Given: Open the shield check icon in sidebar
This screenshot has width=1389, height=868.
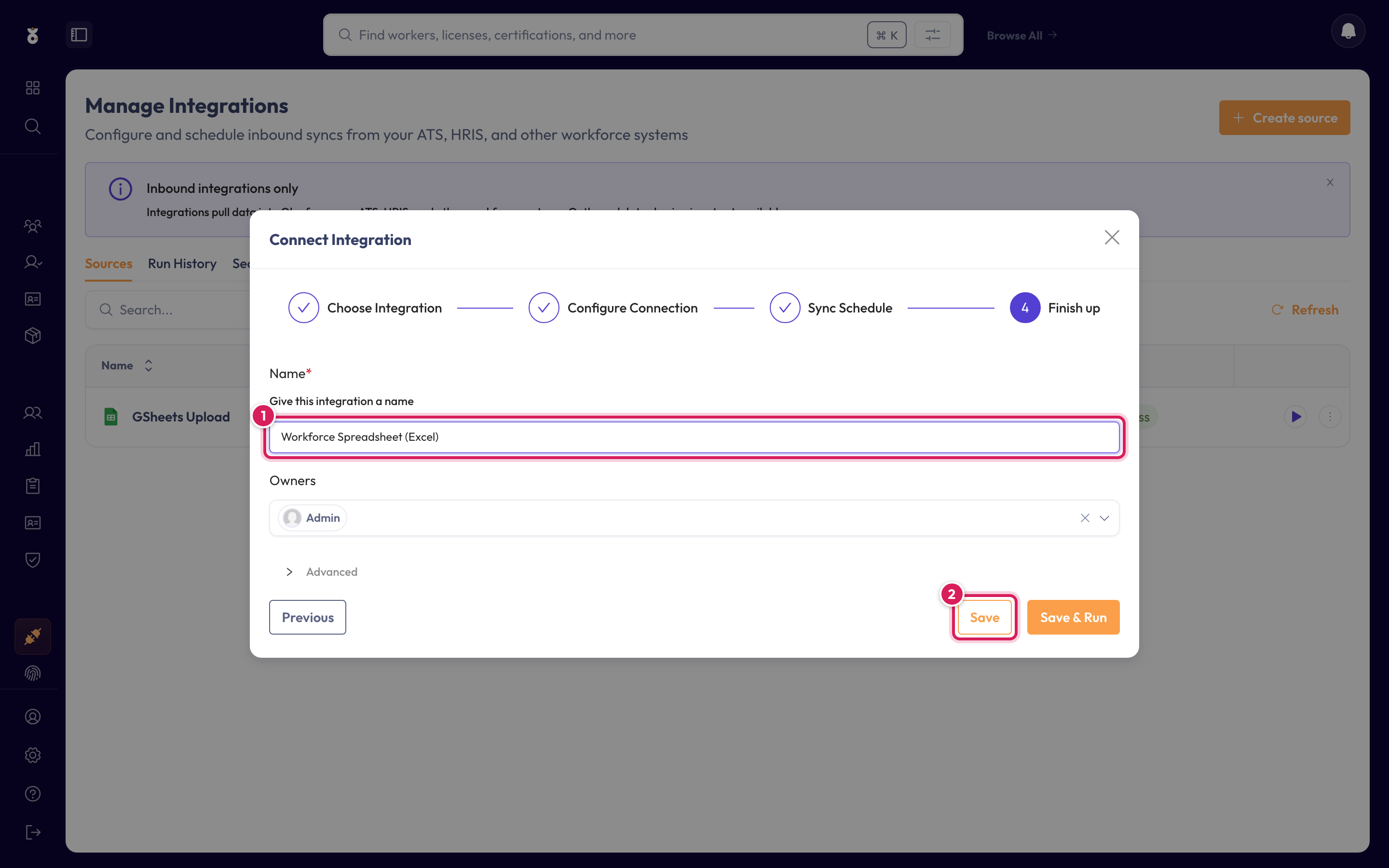Looking at the screenshot, I should pyautogui.click(x=33, y=560).
